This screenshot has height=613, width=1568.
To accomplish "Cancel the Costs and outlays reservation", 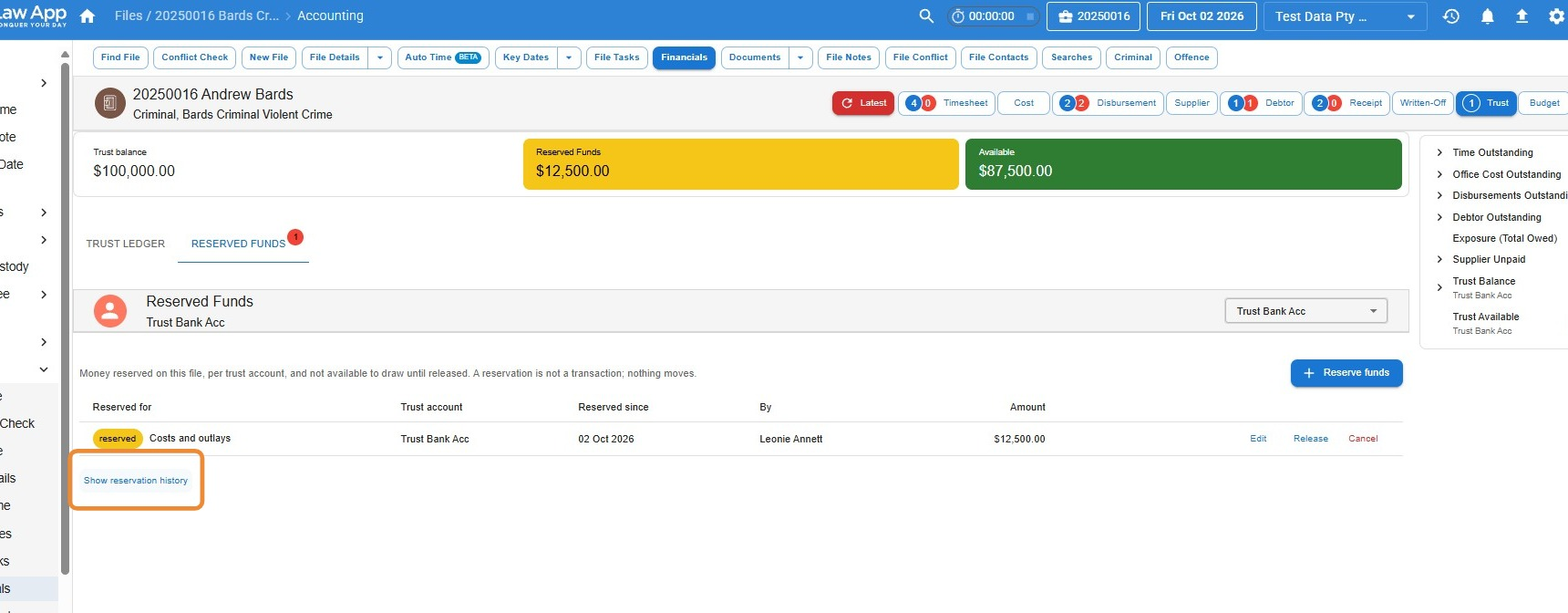I will 1363,439.
